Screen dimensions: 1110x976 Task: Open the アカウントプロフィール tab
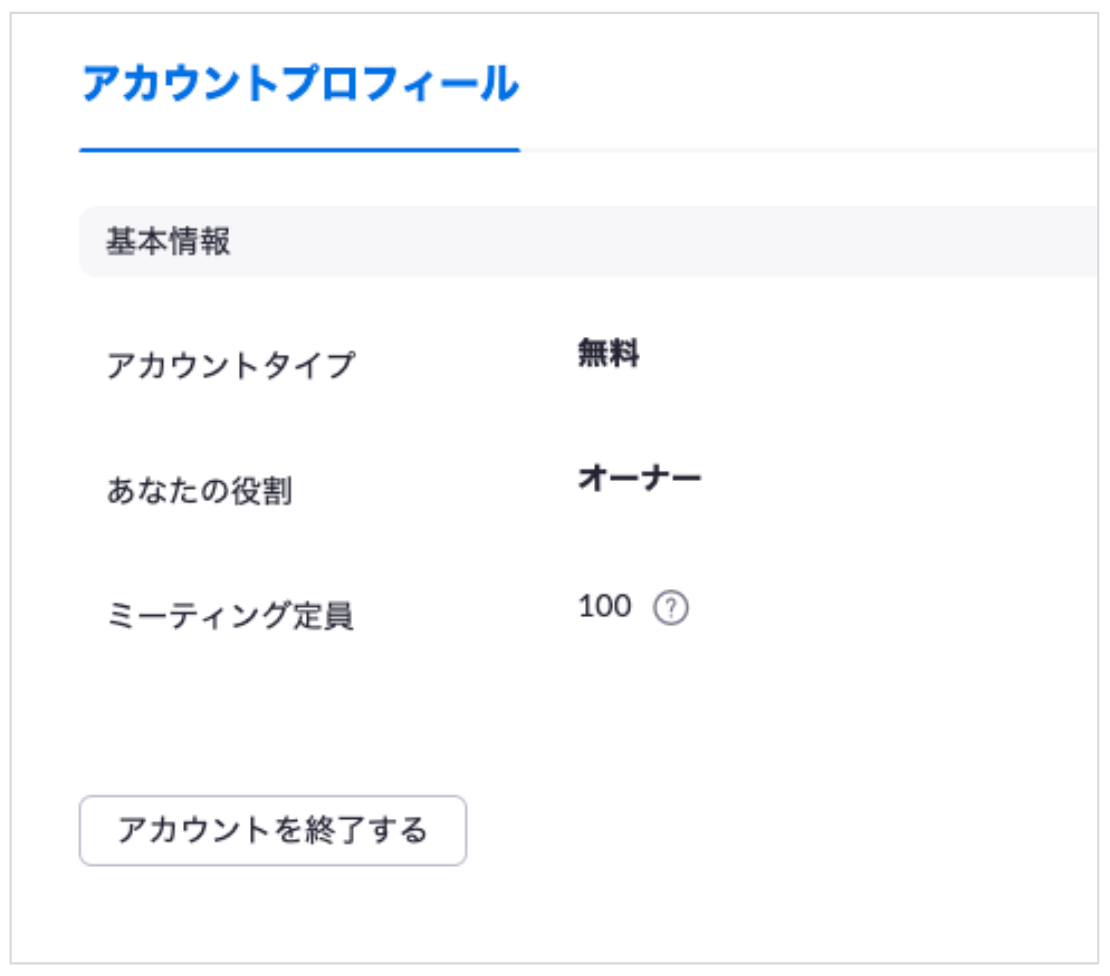click(x=300, y=84)
